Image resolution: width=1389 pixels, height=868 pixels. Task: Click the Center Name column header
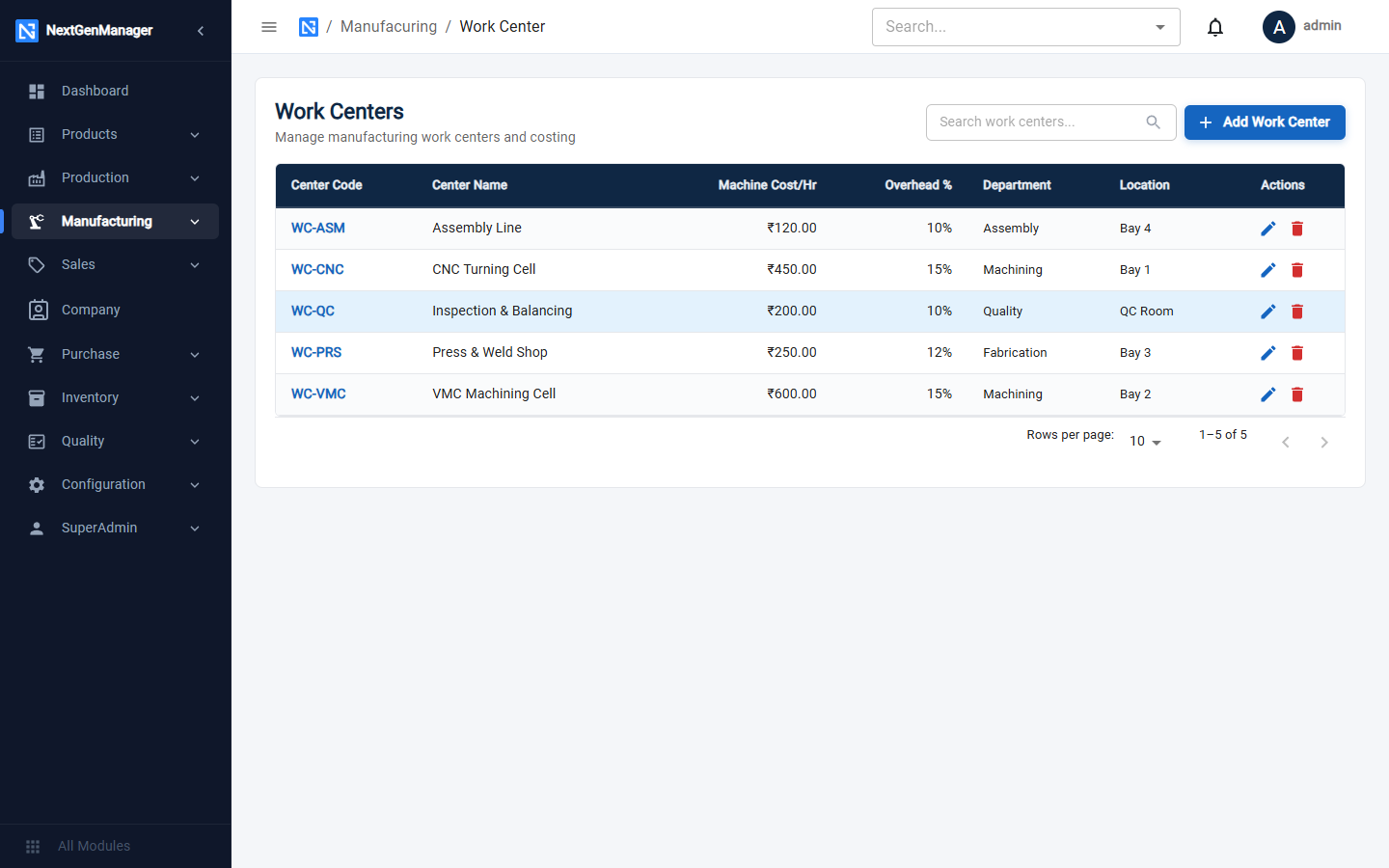point(470,185)
